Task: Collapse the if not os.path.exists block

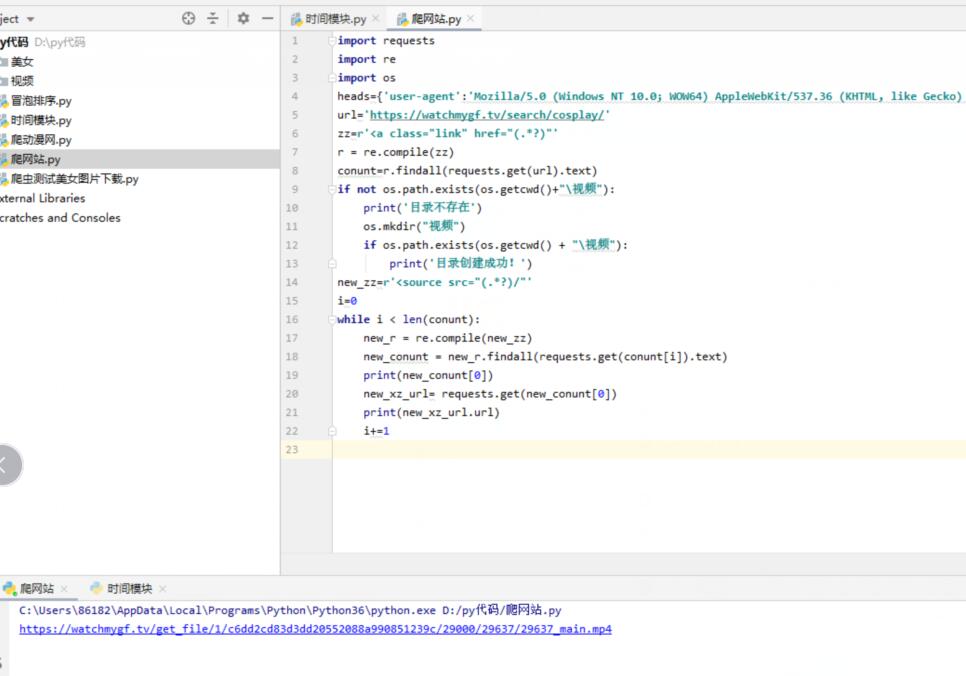Action: tap(331, 189)
